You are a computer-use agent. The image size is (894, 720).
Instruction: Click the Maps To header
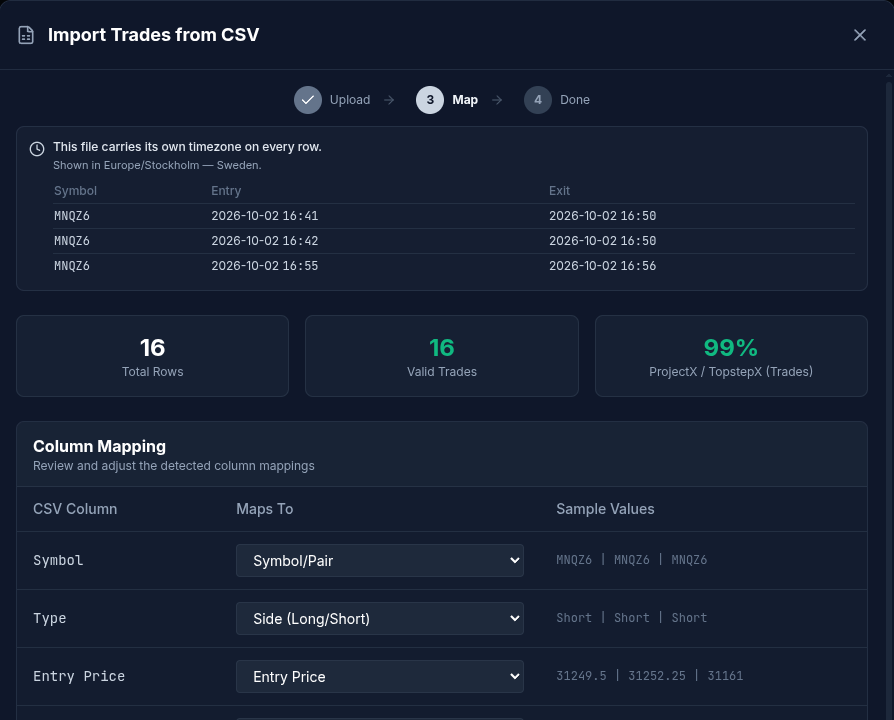265,509
